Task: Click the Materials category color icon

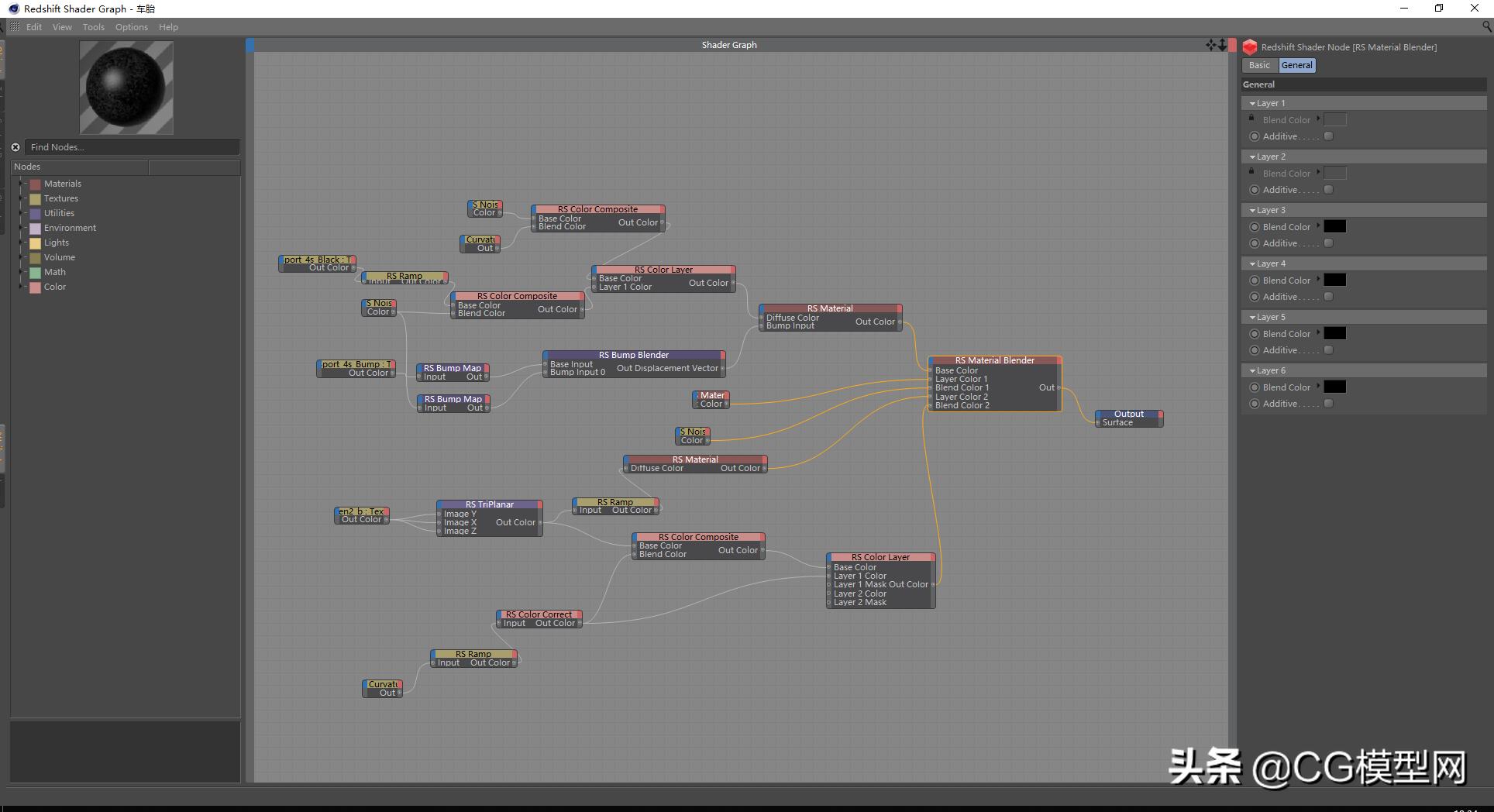Action: [35, 184]
